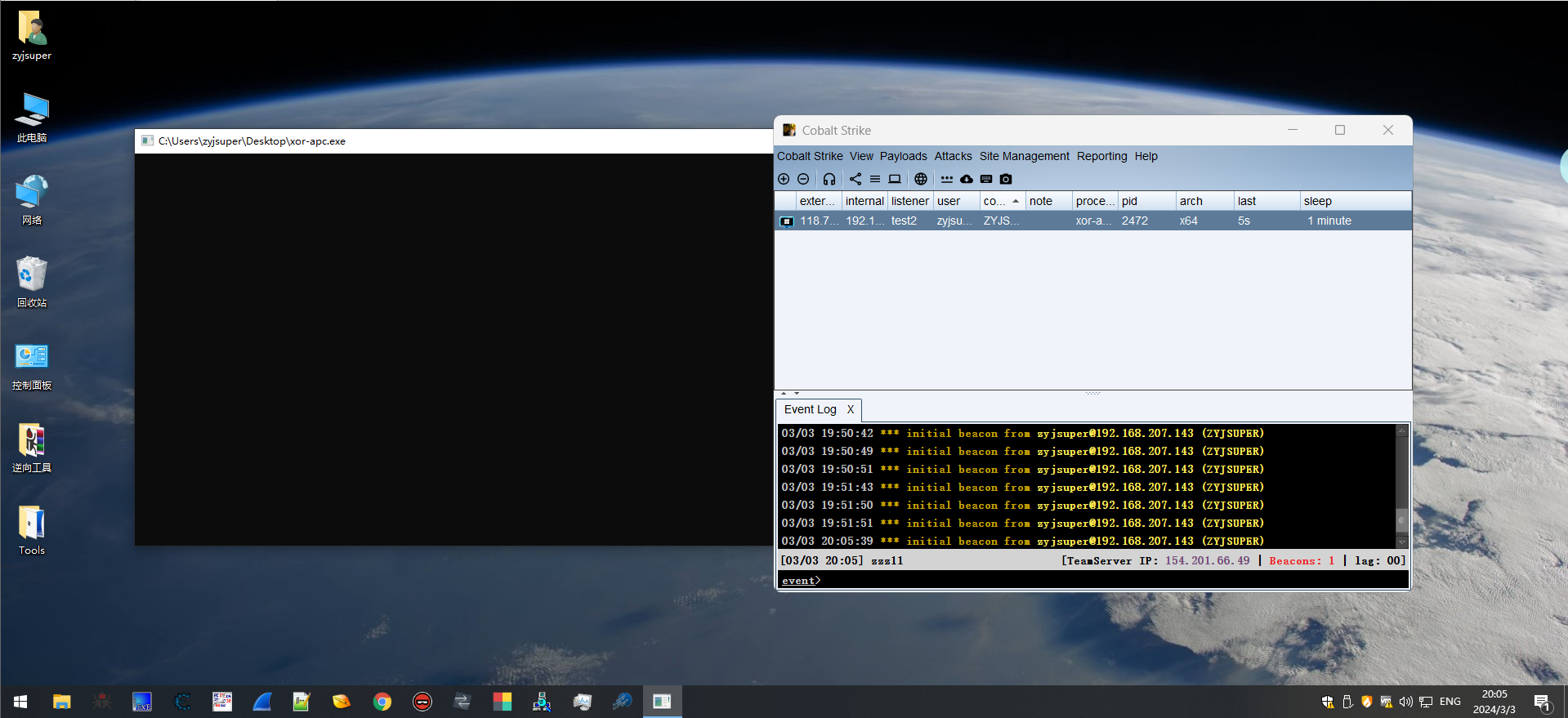Click the plus-circle connect icon in Cobalt Strike toolbar

pyautogui.click(x=784, y=179)
